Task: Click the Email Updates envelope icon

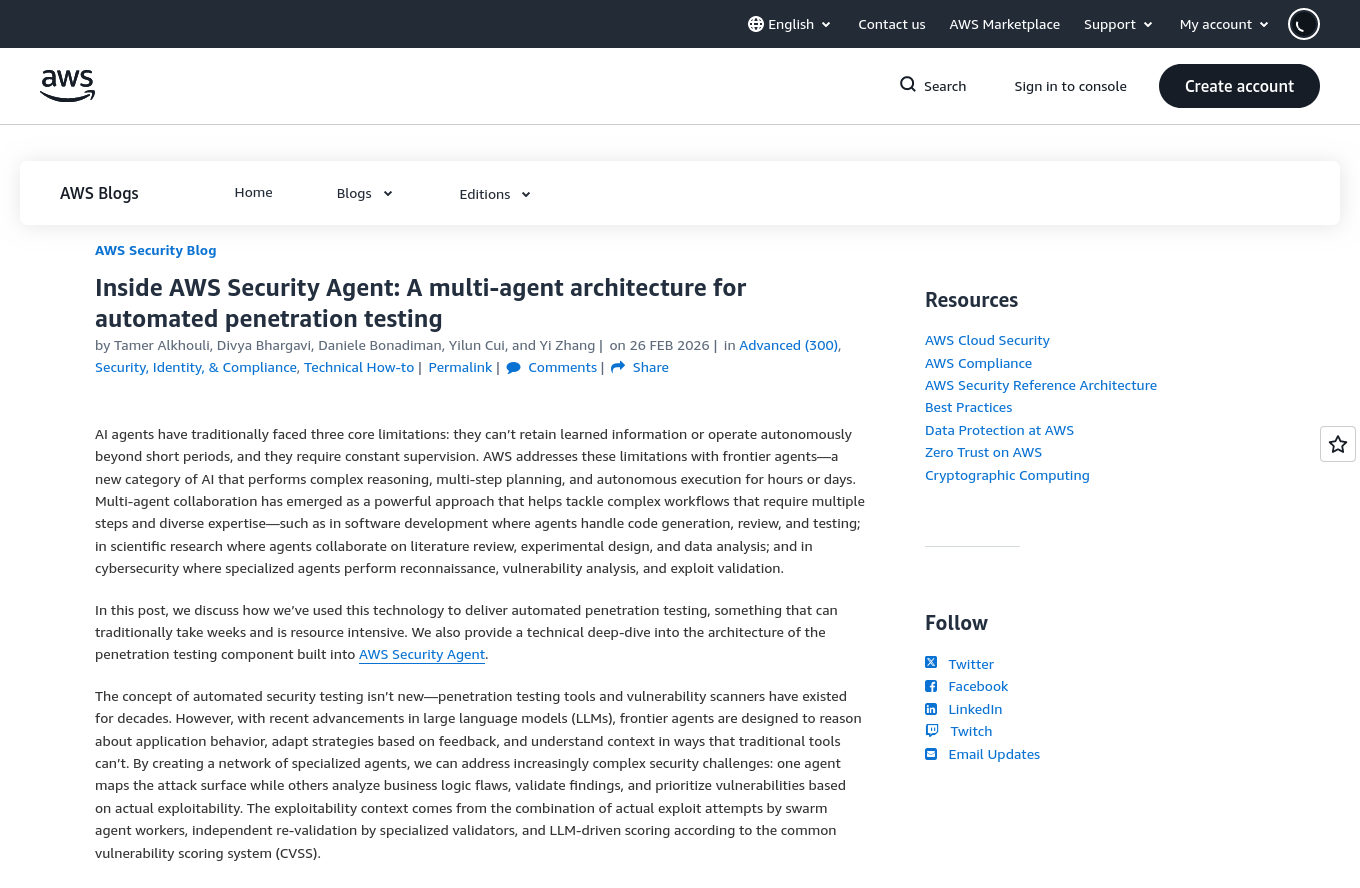Action: (931, 754)
